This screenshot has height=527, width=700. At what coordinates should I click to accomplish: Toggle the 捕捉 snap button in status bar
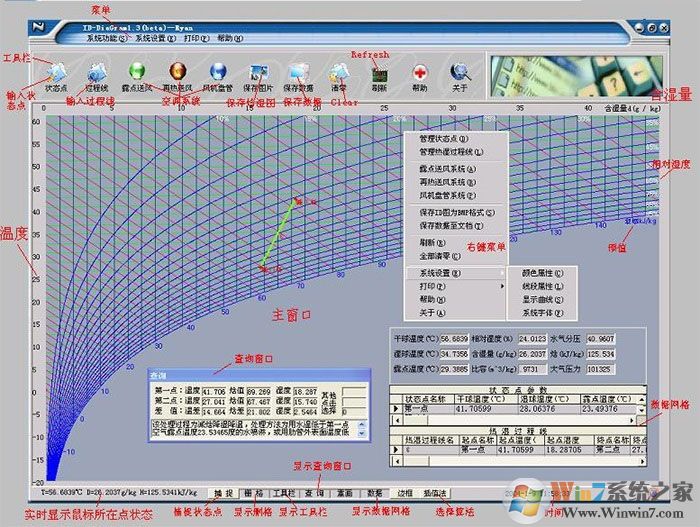223,493
